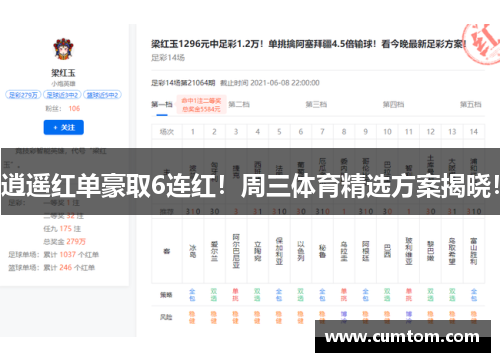Click the 命中1注二等奖 prize badge

pyautogui.click(x=201, y=104)
